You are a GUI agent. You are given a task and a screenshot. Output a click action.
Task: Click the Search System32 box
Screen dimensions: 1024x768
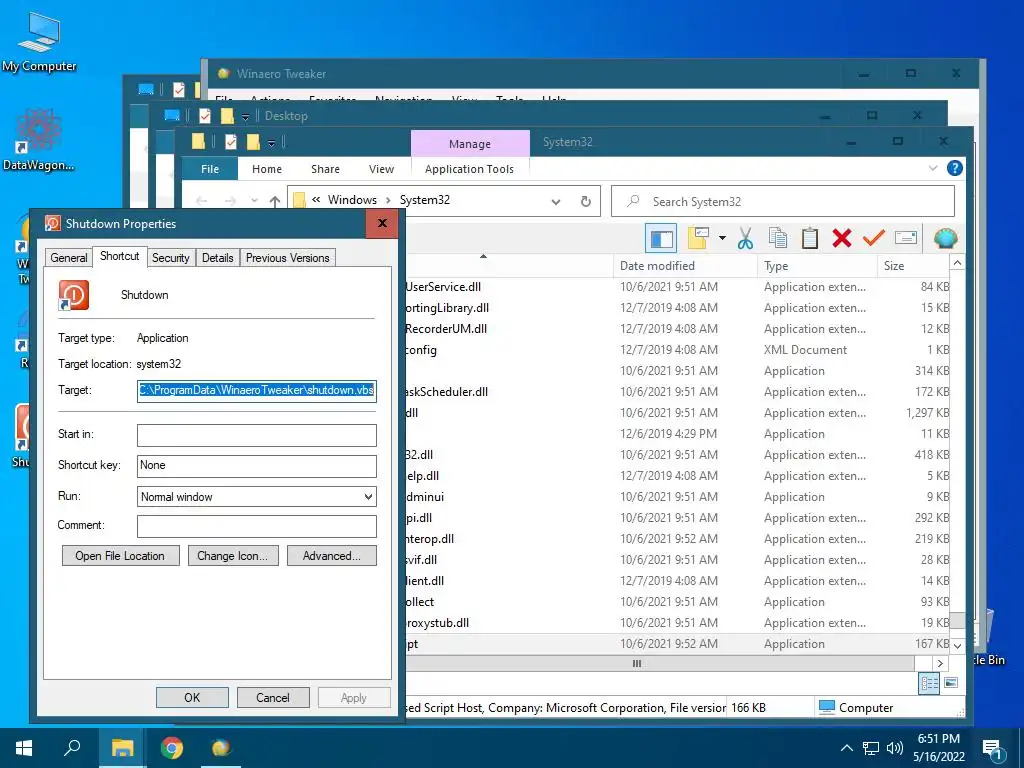782,202
